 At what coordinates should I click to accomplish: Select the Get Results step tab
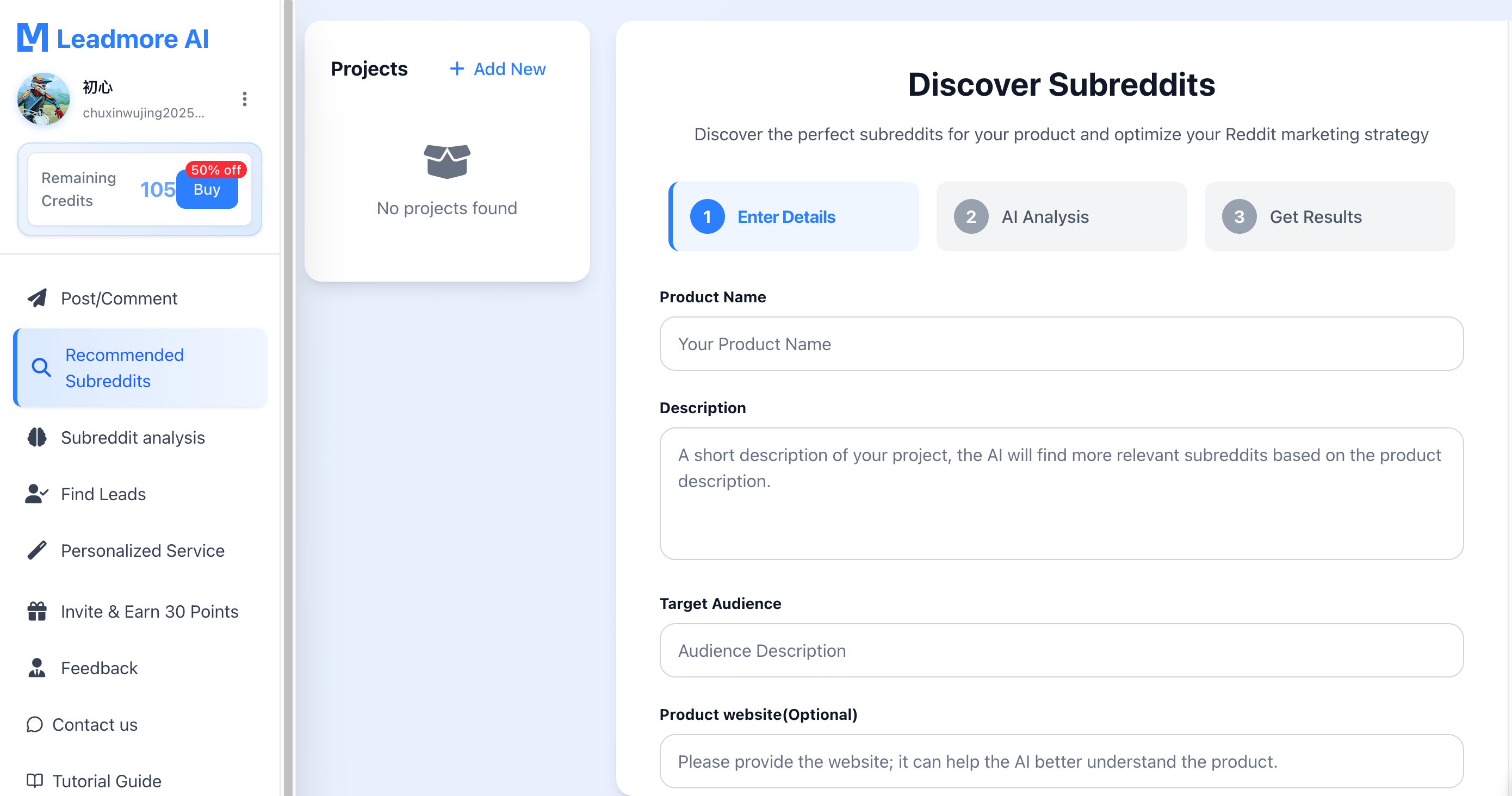coord(1329,216)
